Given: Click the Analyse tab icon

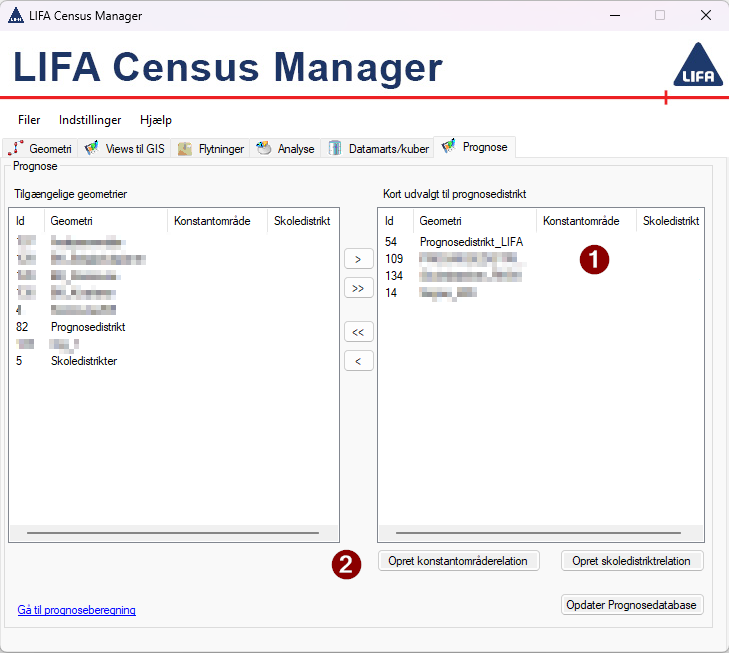Looking at the screenshot, I should click(264, 148).
